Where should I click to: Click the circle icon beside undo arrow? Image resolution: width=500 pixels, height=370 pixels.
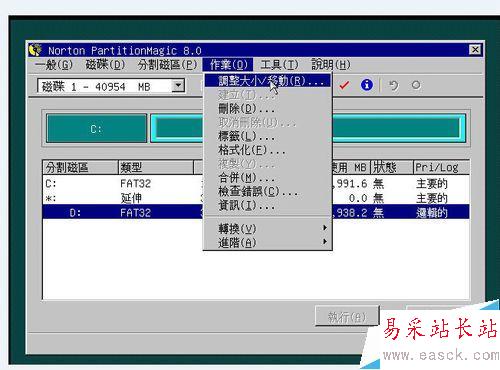pos(416,85)
